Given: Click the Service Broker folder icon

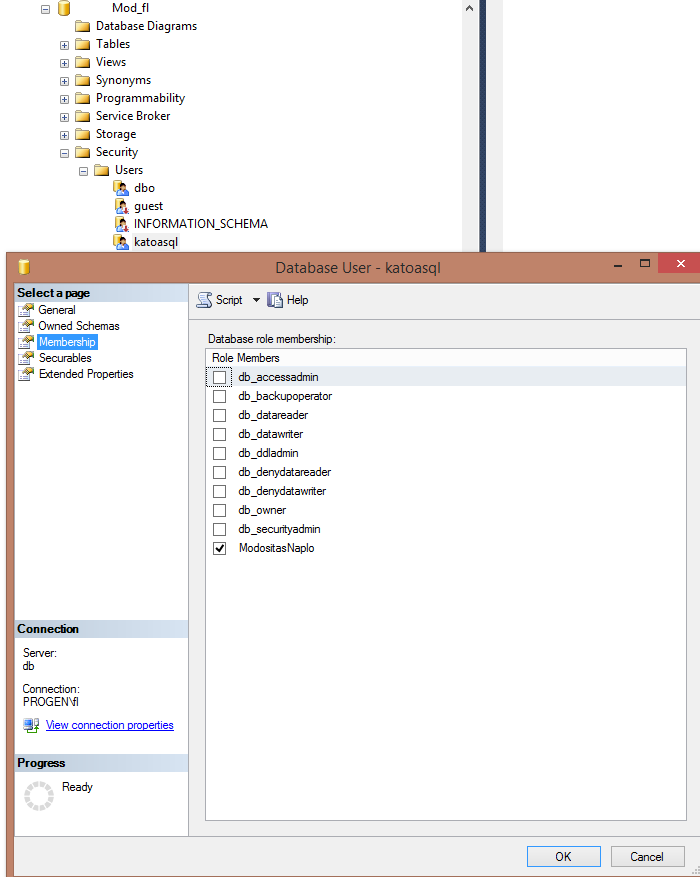Looking at the screenshot, I should pos(83,116).
